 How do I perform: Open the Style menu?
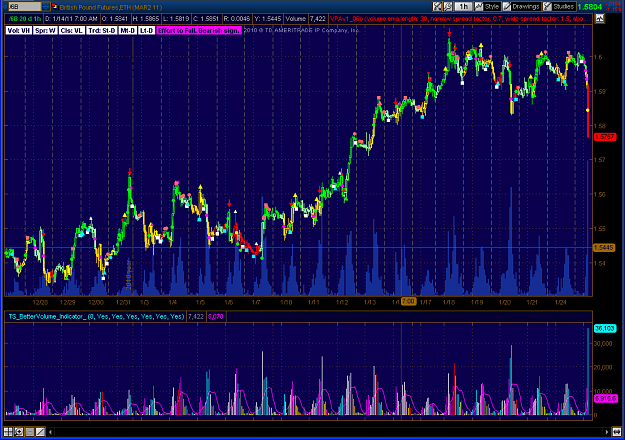coord(487,7)
